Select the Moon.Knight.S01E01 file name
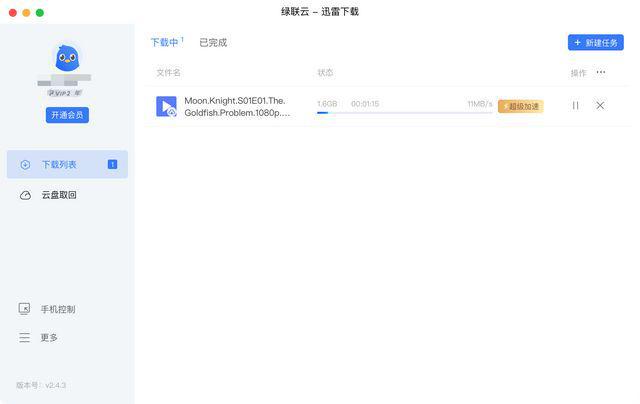Screen dimensions: 640x404 click(237, 107)
